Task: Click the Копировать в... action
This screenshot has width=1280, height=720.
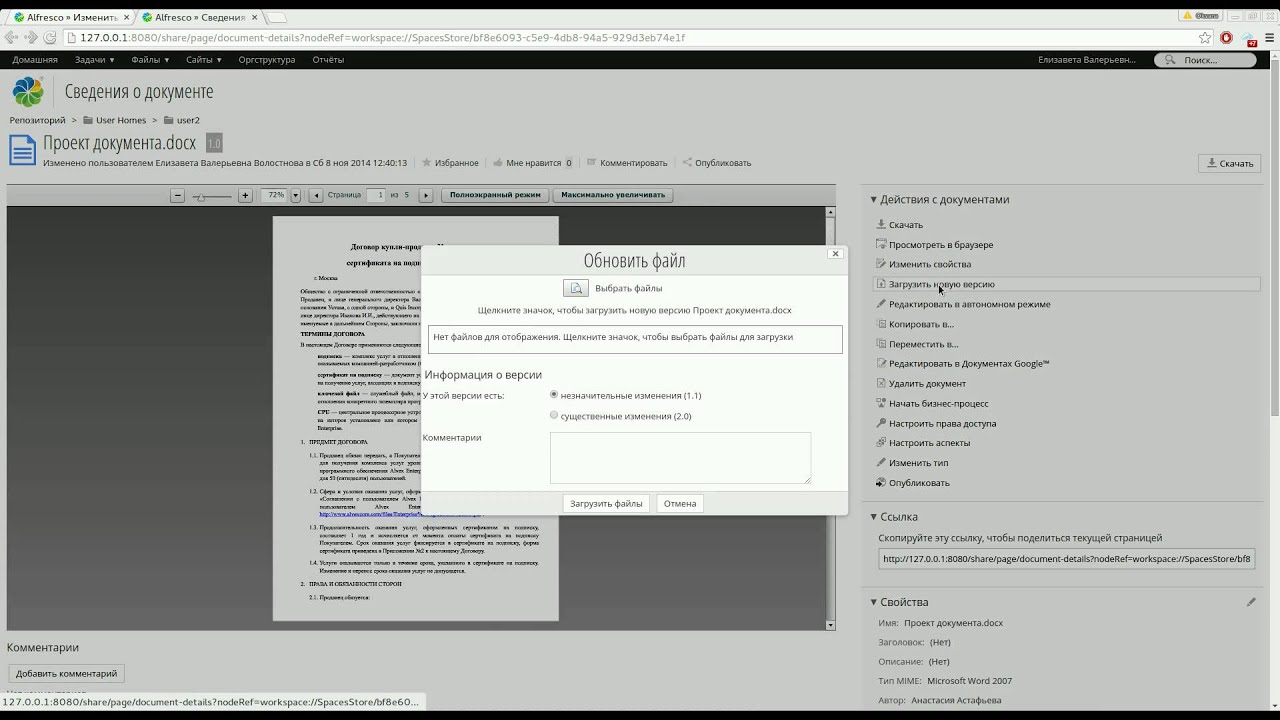Action: point(921,324)
